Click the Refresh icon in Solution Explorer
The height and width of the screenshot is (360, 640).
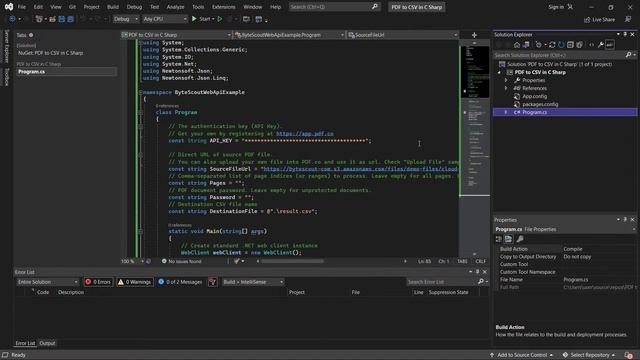561,45
